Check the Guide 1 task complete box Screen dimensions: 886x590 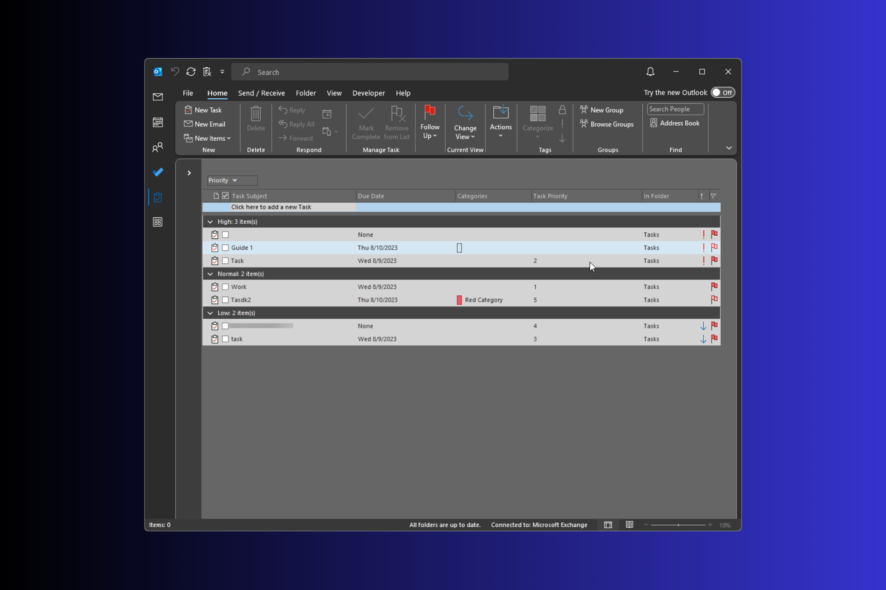coord(225,248)
